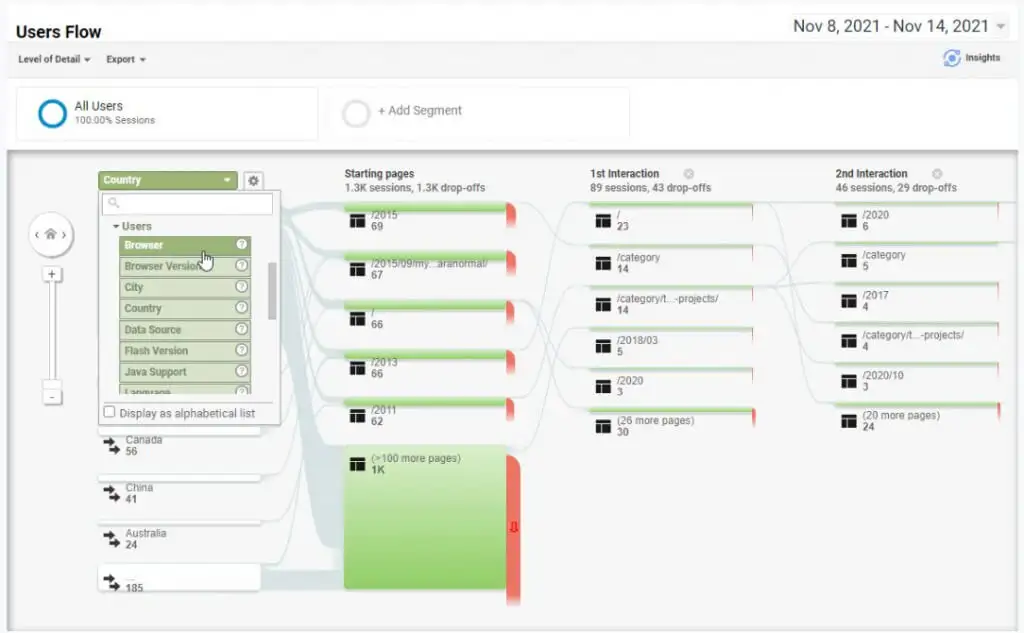This screenshot has height=633, width=1024.
Task: Click China traffic arrow icon
Action: (x=111, y=494)
